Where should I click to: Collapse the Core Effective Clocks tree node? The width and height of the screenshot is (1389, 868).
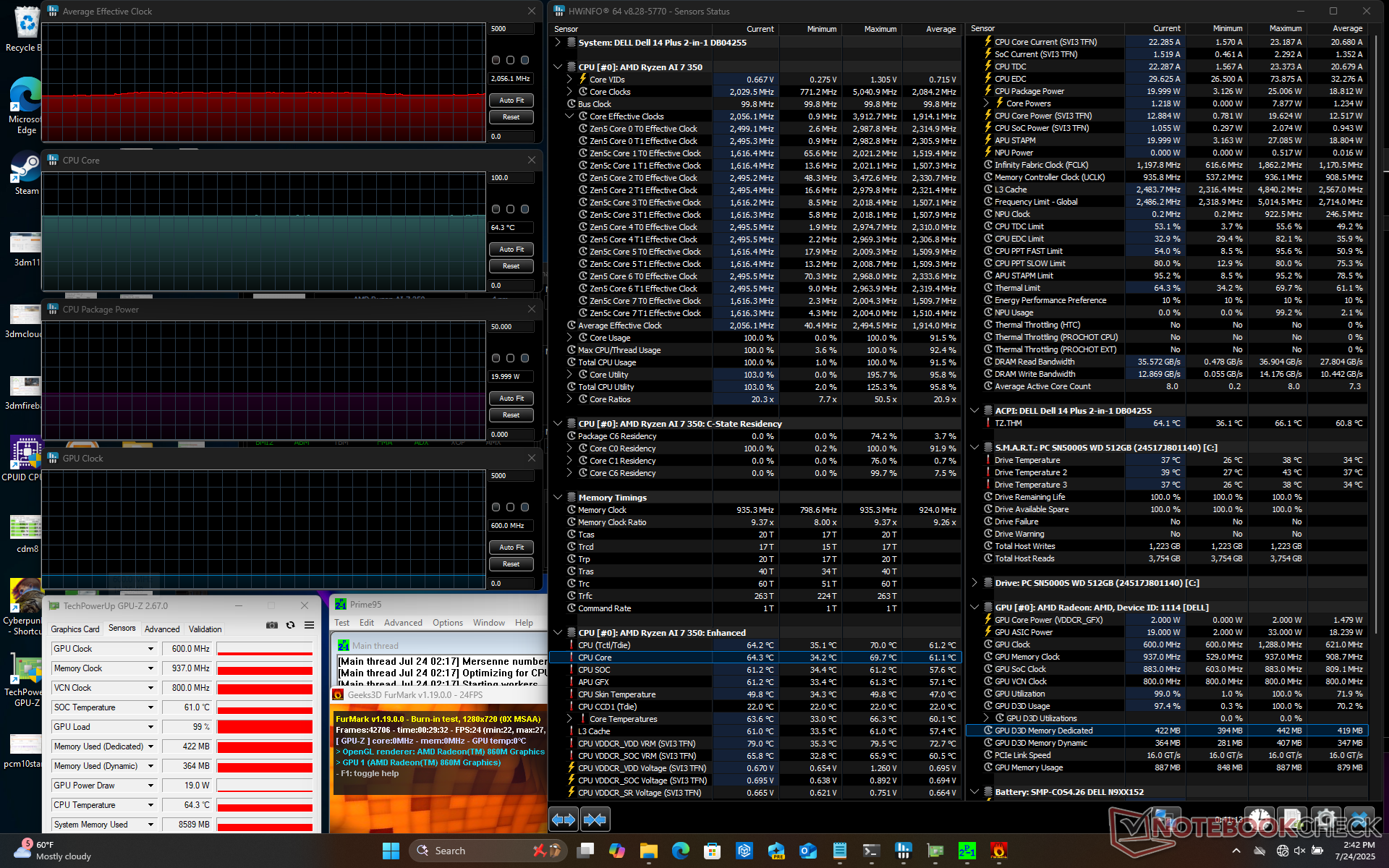[569, 116]
